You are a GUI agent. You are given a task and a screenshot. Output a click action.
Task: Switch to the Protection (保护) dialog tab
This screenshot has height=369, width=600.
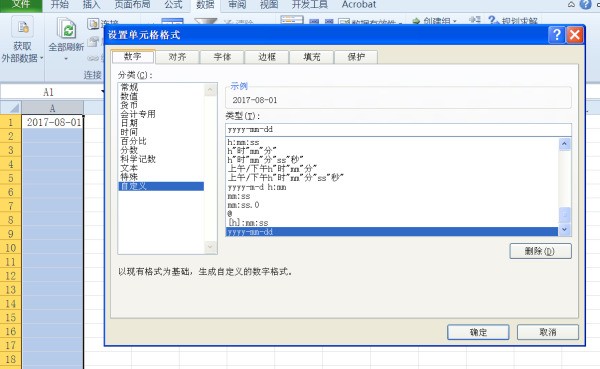click(356, 57)
